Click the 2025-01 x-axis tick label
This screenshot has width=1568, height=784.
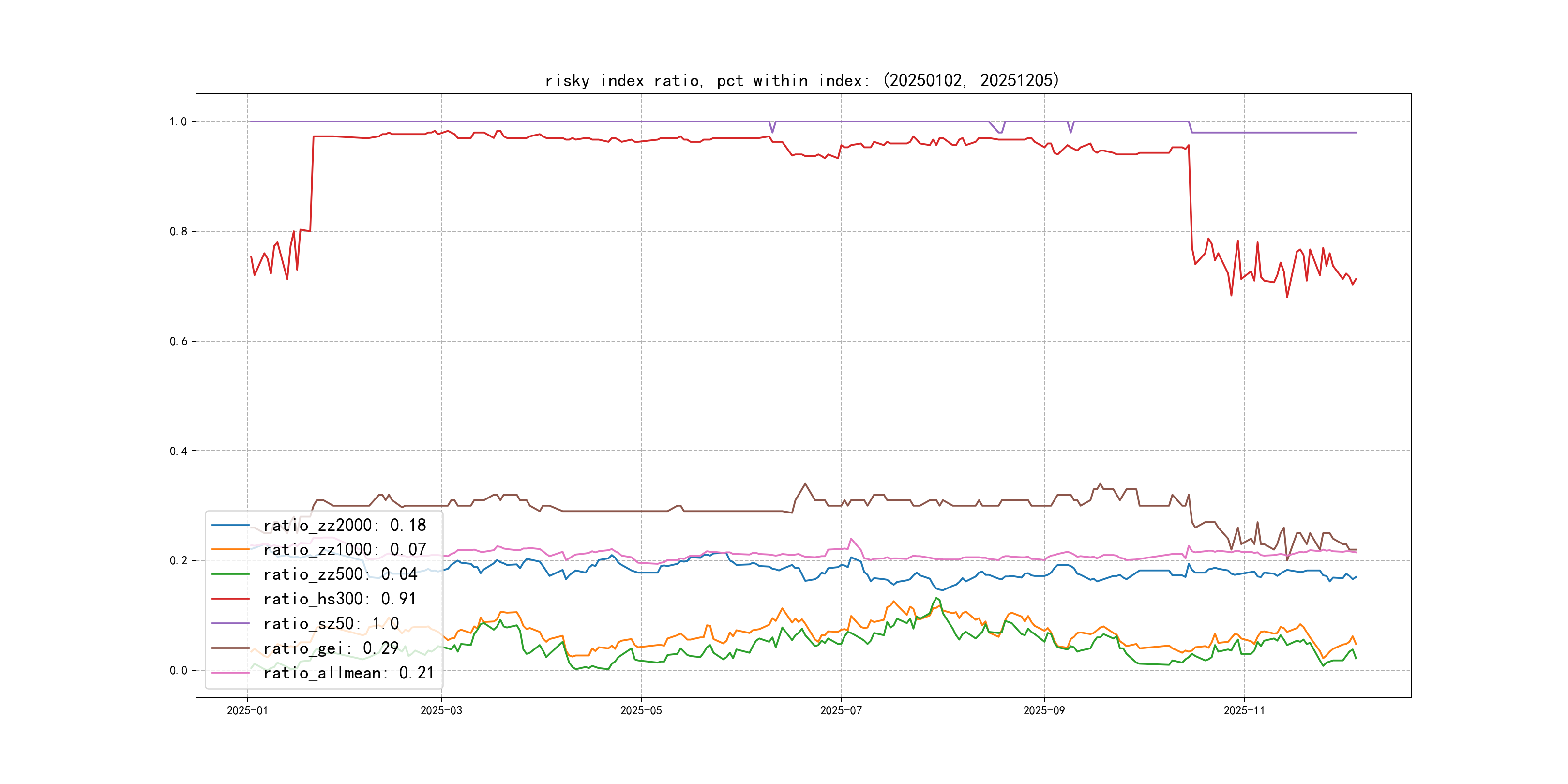pyautogui.click(x=247, y=711)
